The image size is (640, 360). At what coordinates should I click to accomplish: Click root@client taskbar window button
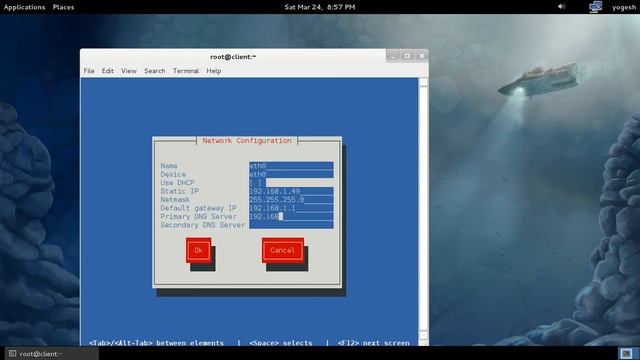click(x=51, y=353)
